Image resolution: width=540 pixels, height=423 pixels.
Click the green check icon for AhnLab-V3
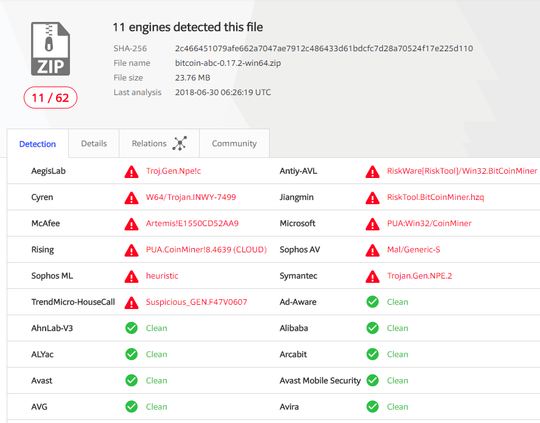[132, 328]
